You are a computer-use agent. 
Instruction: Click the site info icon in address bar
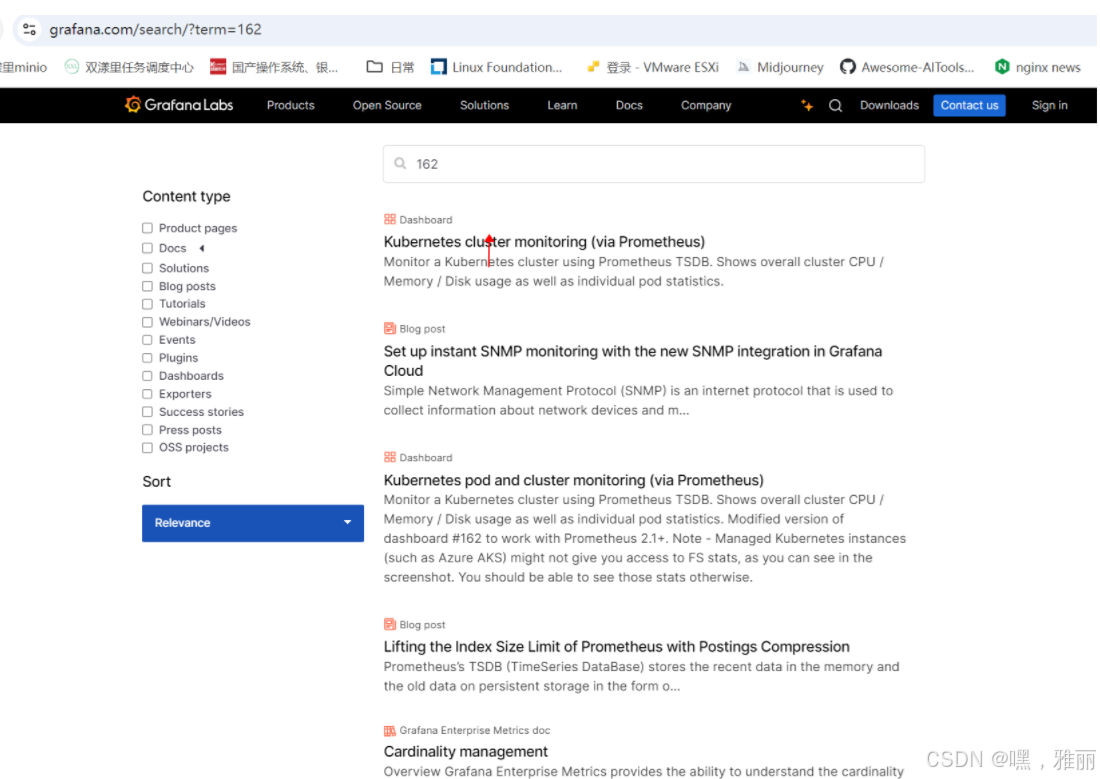click(29, 29)
